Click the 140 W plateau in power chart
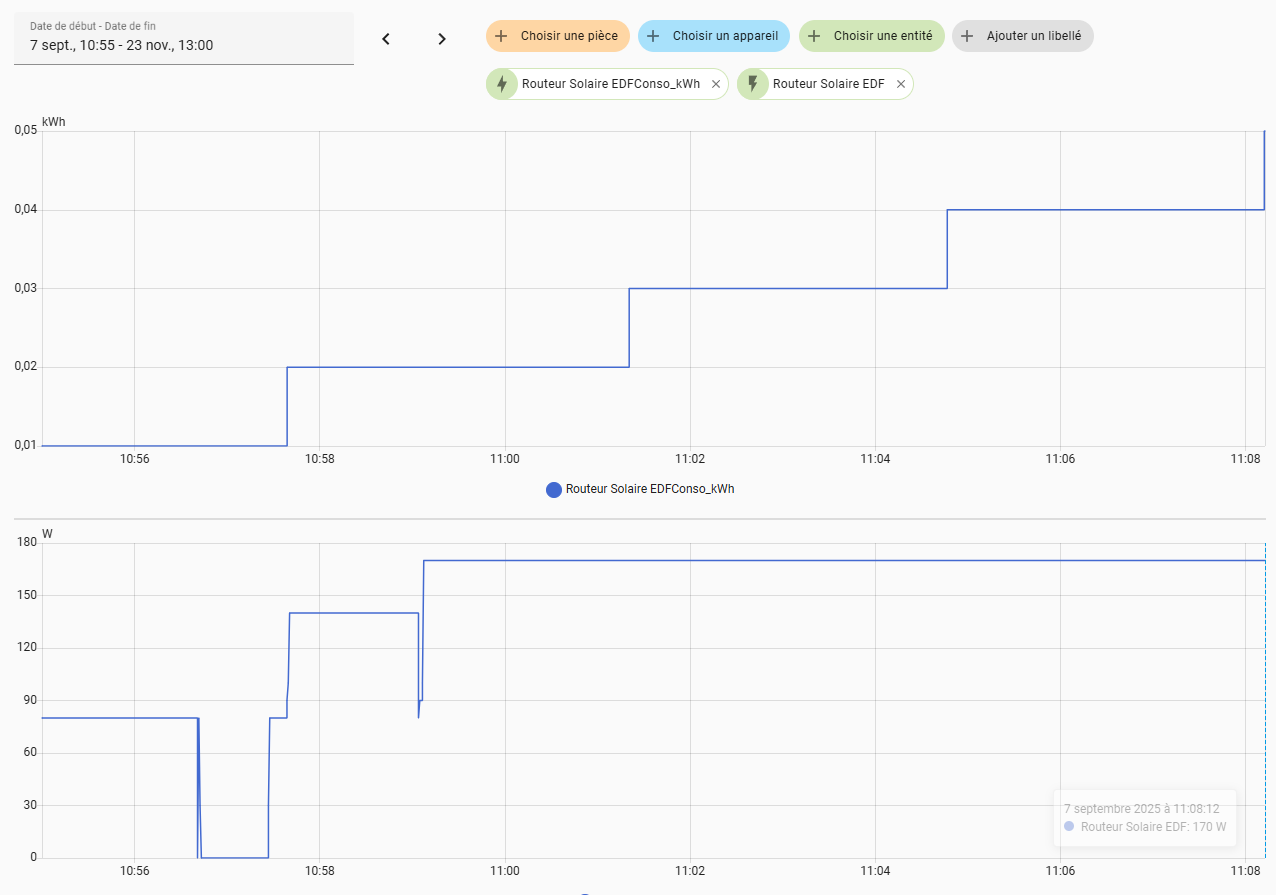 pos(353,612)
